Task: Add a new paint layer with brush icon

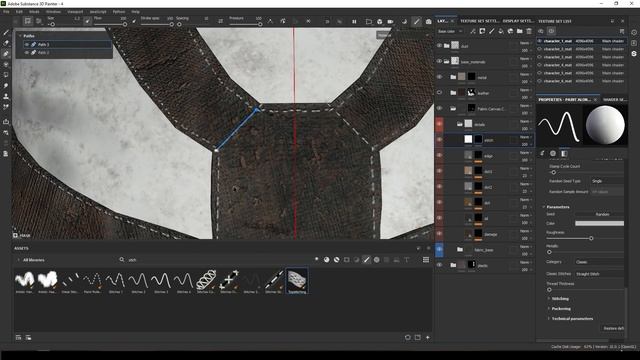Action: 491,31
